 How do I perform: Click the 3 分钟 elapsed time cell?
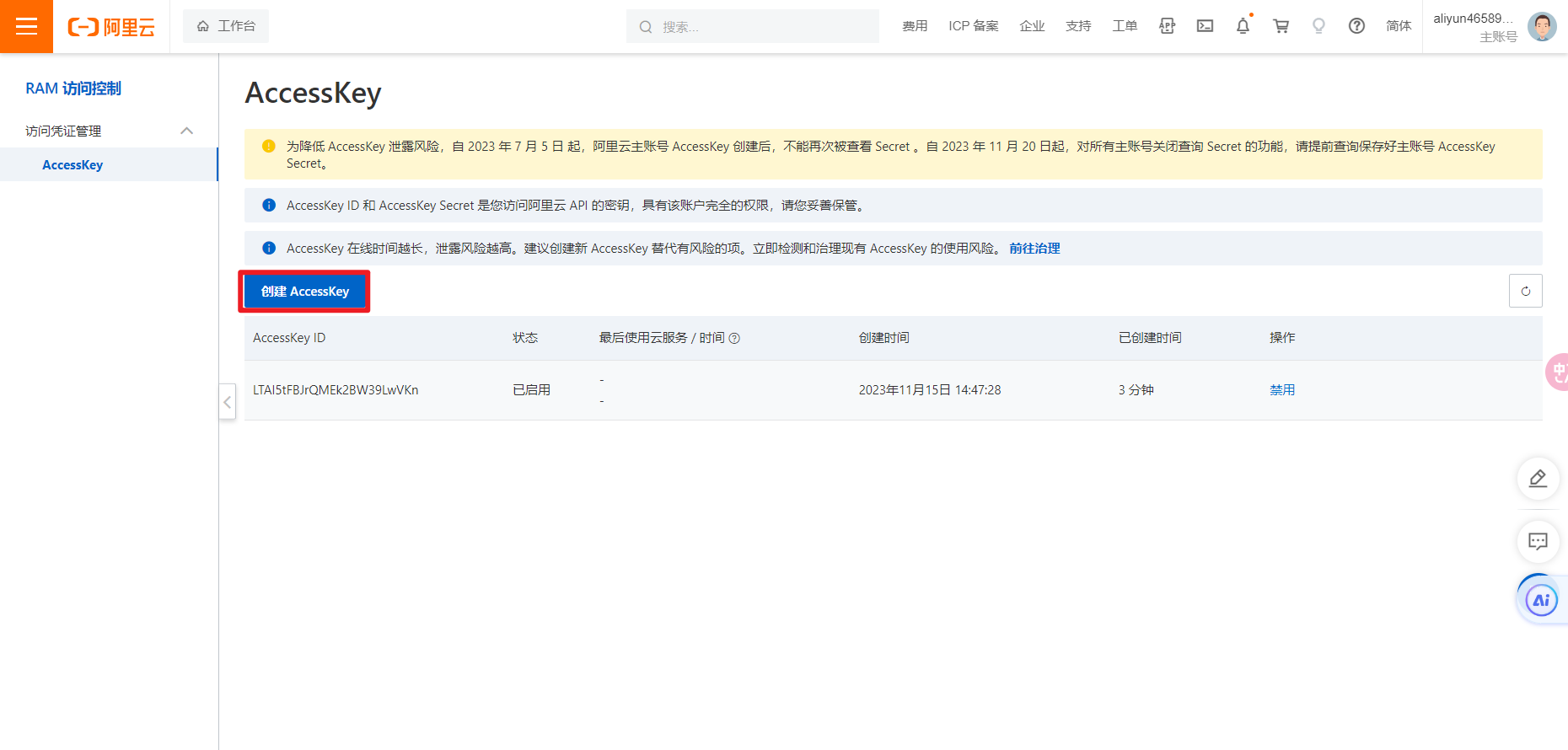coord(1136,390)
